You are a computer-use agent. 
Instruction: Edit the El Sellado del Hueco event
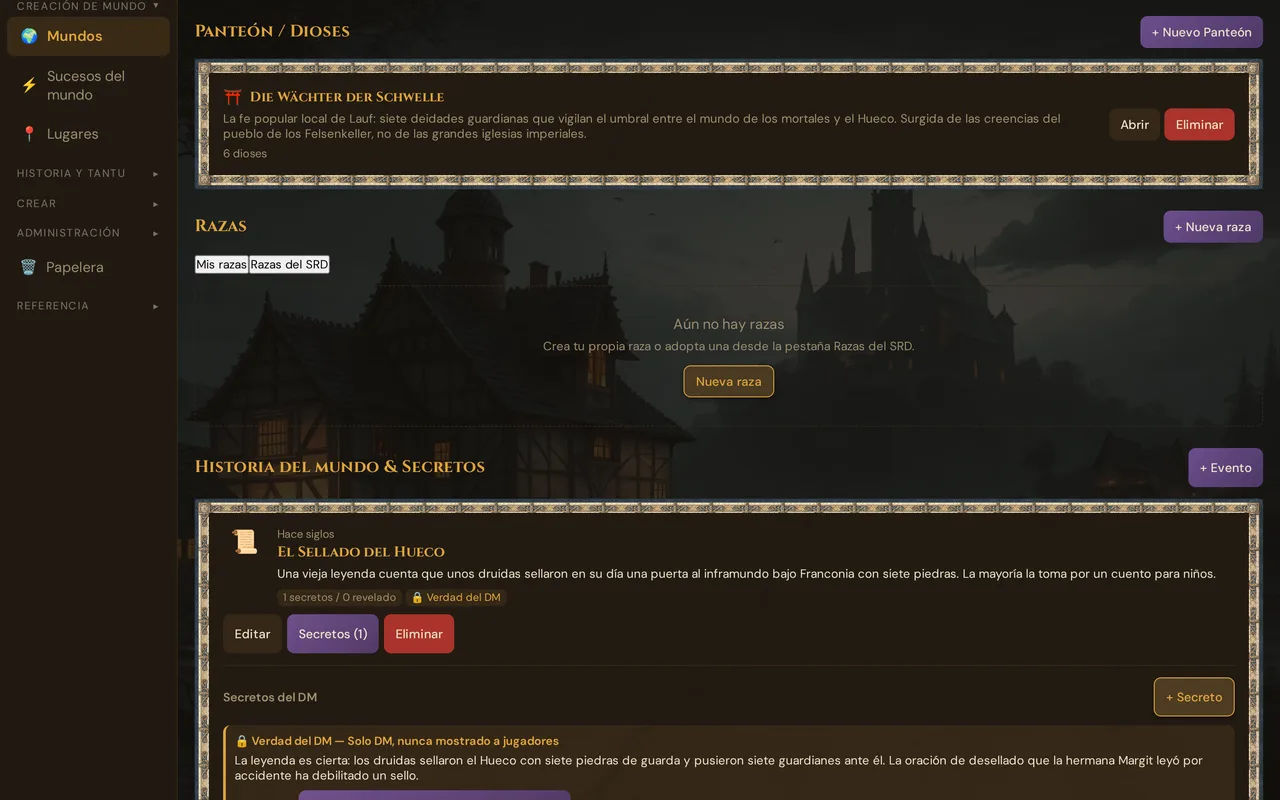coord(252,634)
